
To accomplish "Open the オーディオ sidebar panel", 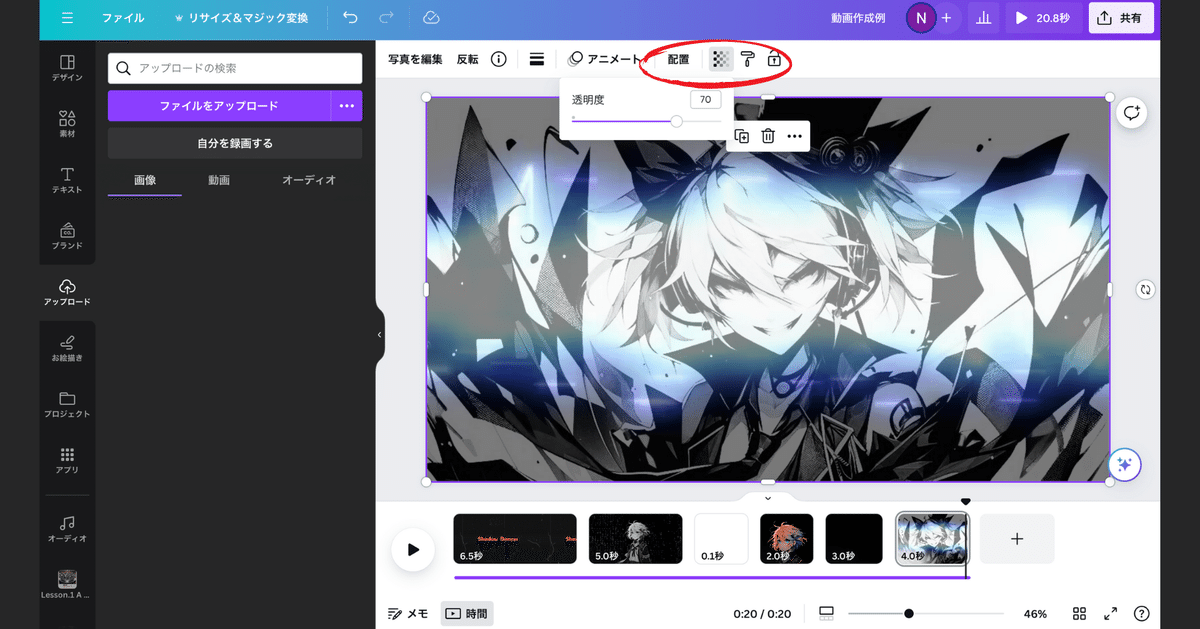I will click(68, 529).
